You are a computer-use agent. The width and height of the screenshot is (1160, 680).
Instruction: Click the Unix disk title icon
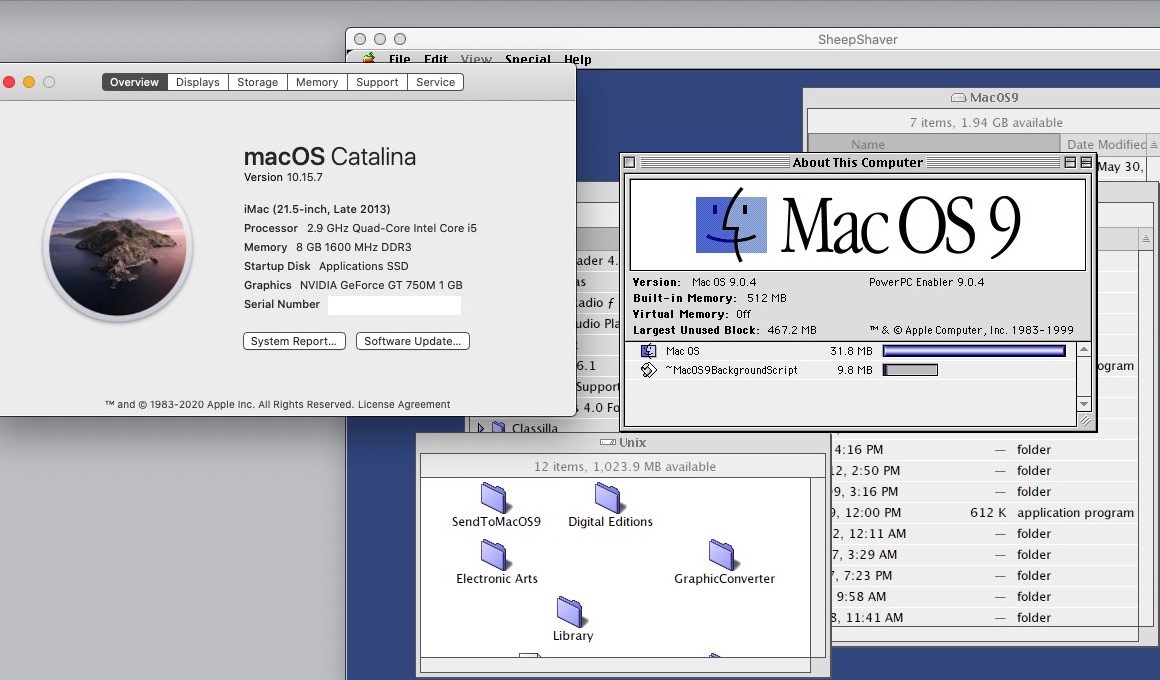[x=607, y=442]
